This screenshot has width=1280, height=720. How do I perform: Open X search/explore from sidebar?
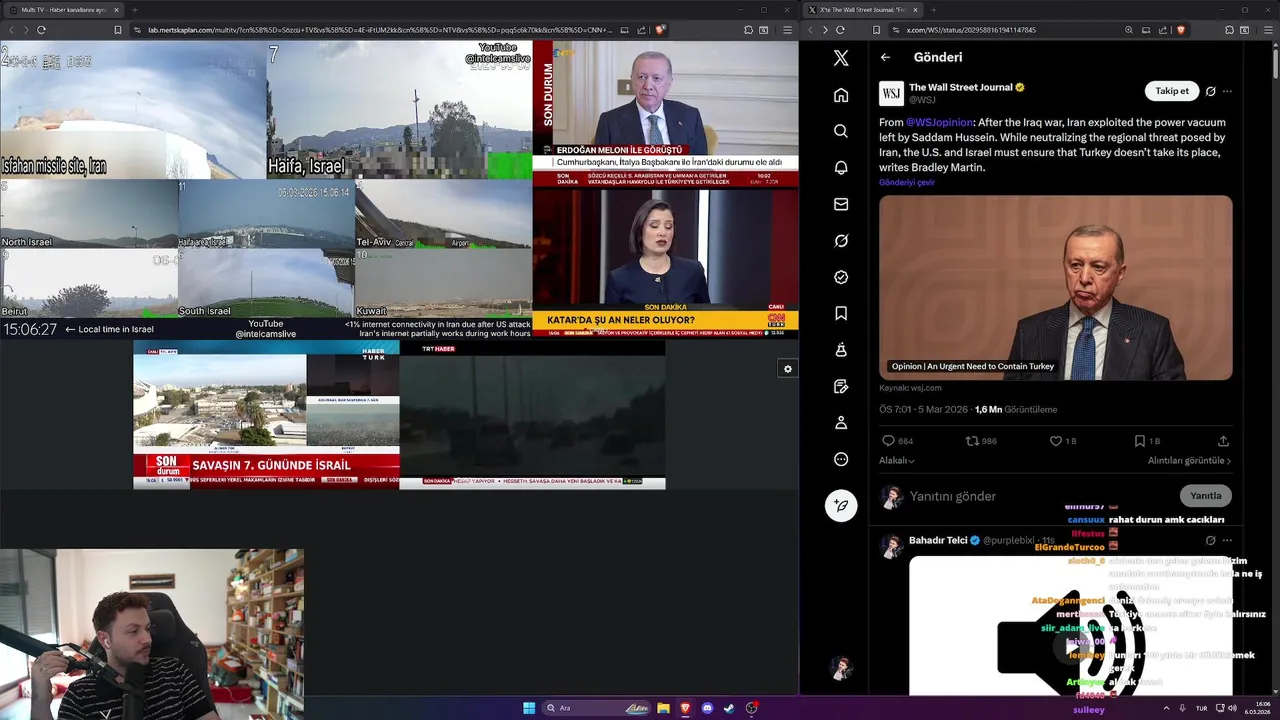pos(841,131)
